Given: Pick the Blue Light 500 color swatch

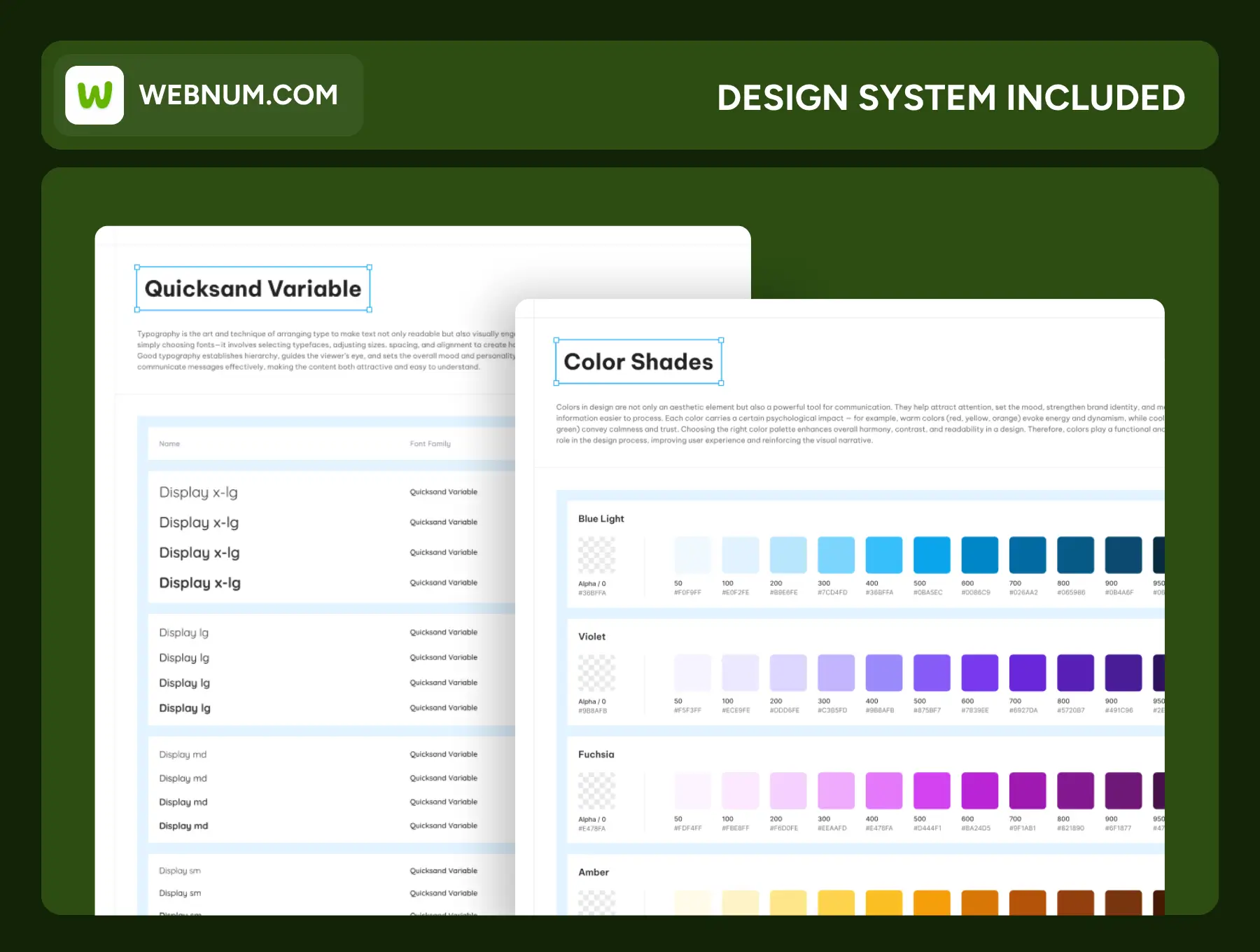Looking at the screenshot, I should tap(931, 555).
